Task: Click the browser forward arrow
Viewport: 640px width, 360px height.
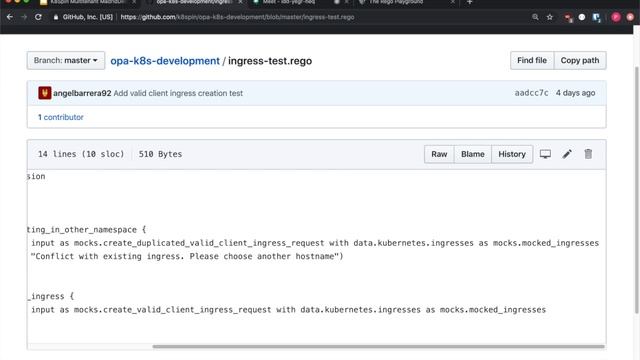Action: tap(24, 17)
